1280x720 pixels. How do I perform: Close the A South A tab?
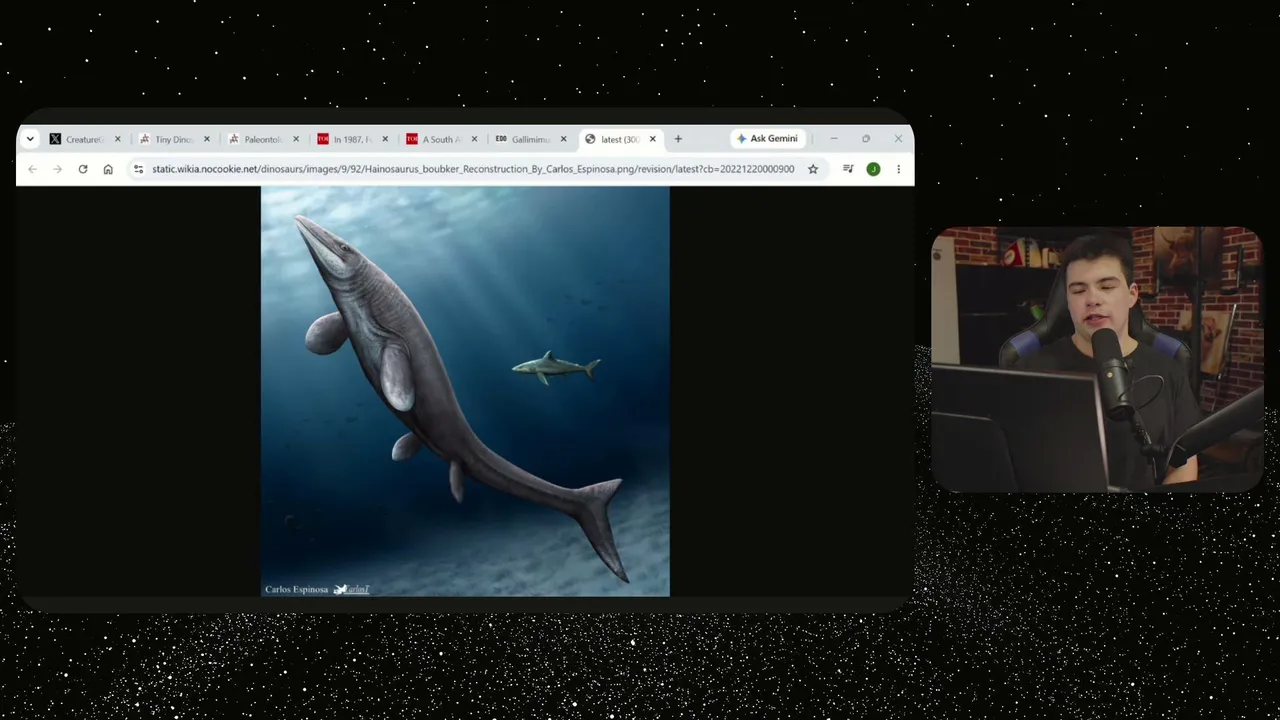coord(474,139)
